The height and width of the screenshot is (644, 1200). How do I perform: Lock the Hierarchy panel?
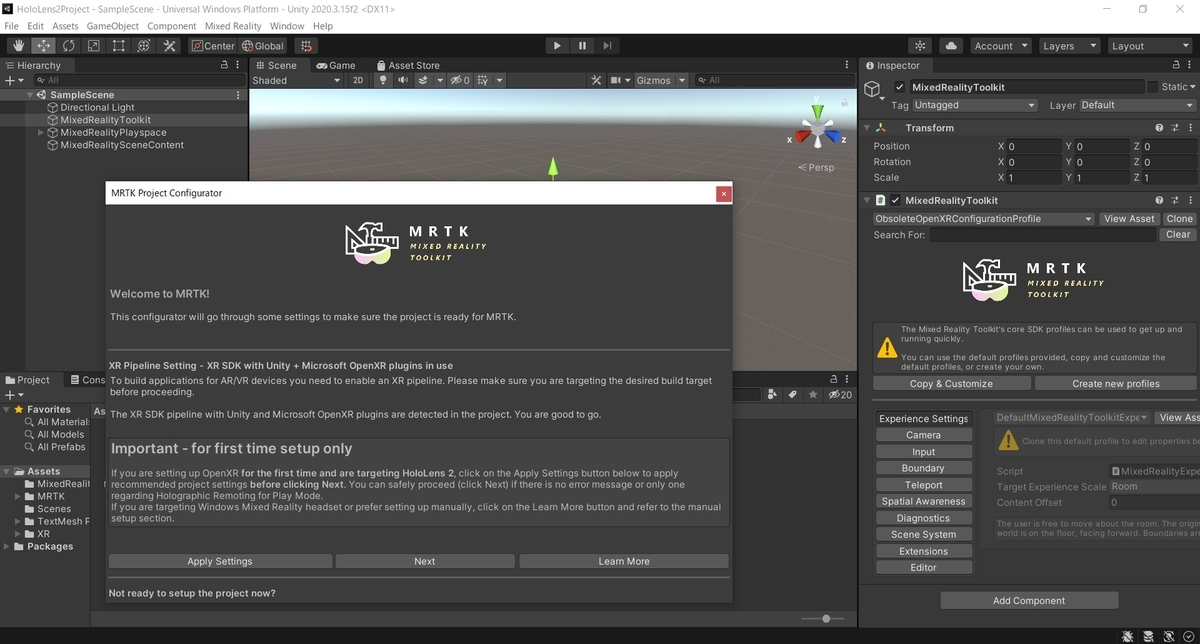click(x=225, y=65)
